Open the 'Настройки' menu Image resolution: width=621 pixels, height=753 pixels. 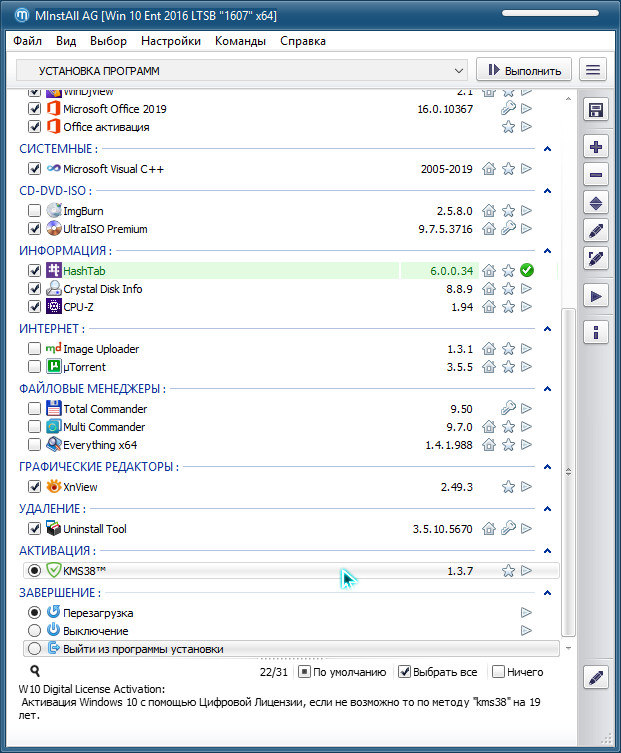[x=171, y=41]
